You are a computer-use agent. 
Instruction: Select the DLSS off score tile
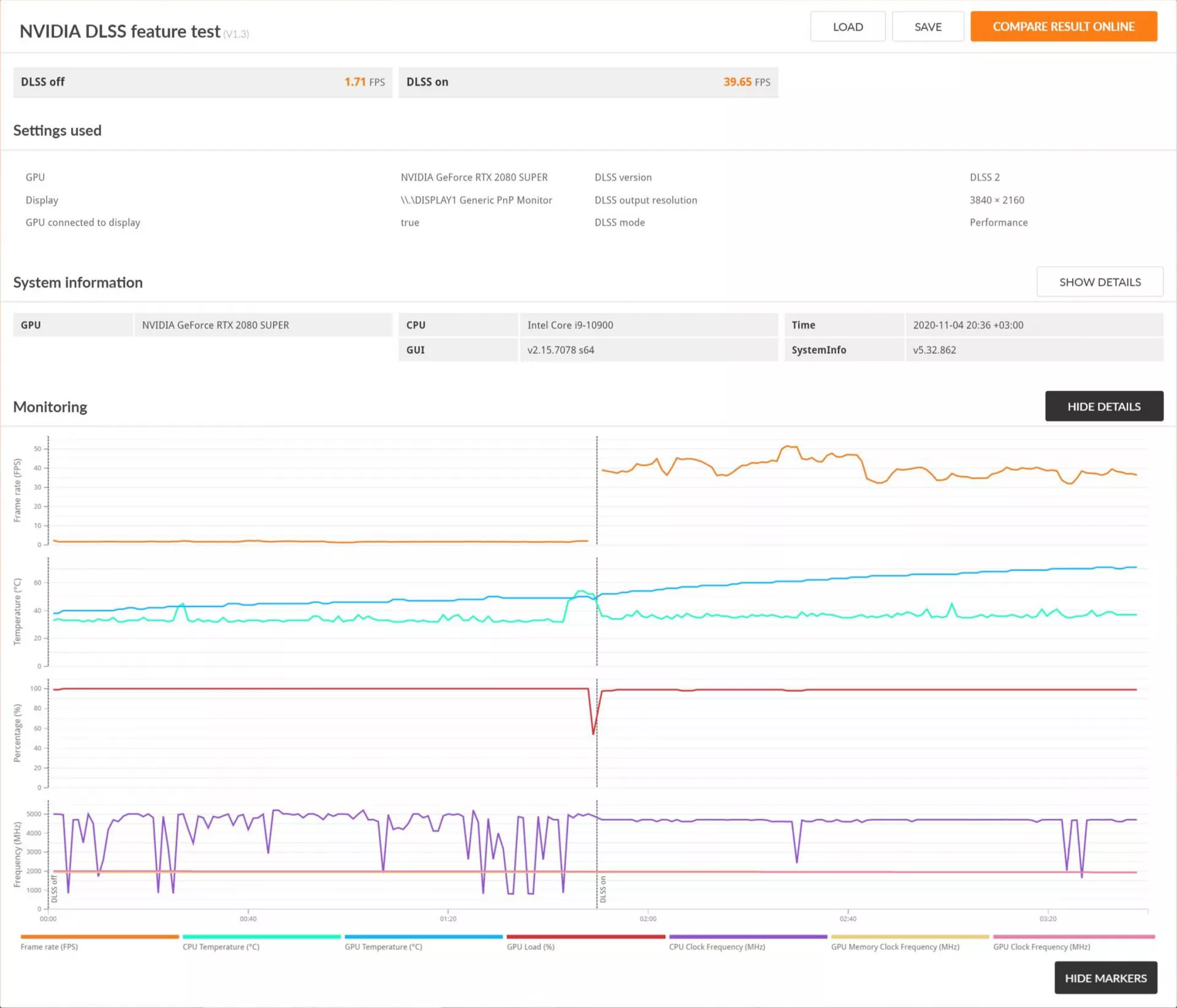pyautogui.click(x=202, y=82)
